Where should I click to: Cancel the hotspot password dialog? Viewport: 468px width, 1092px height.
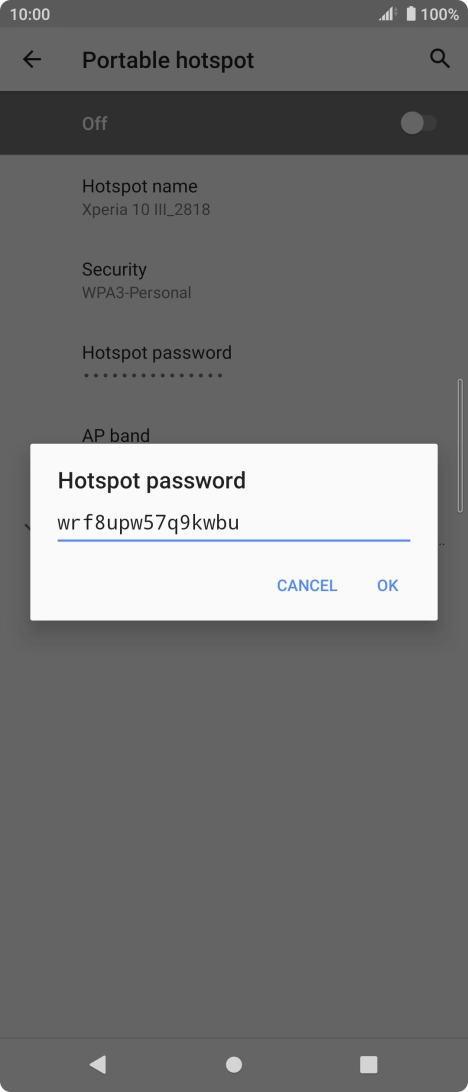307,586
